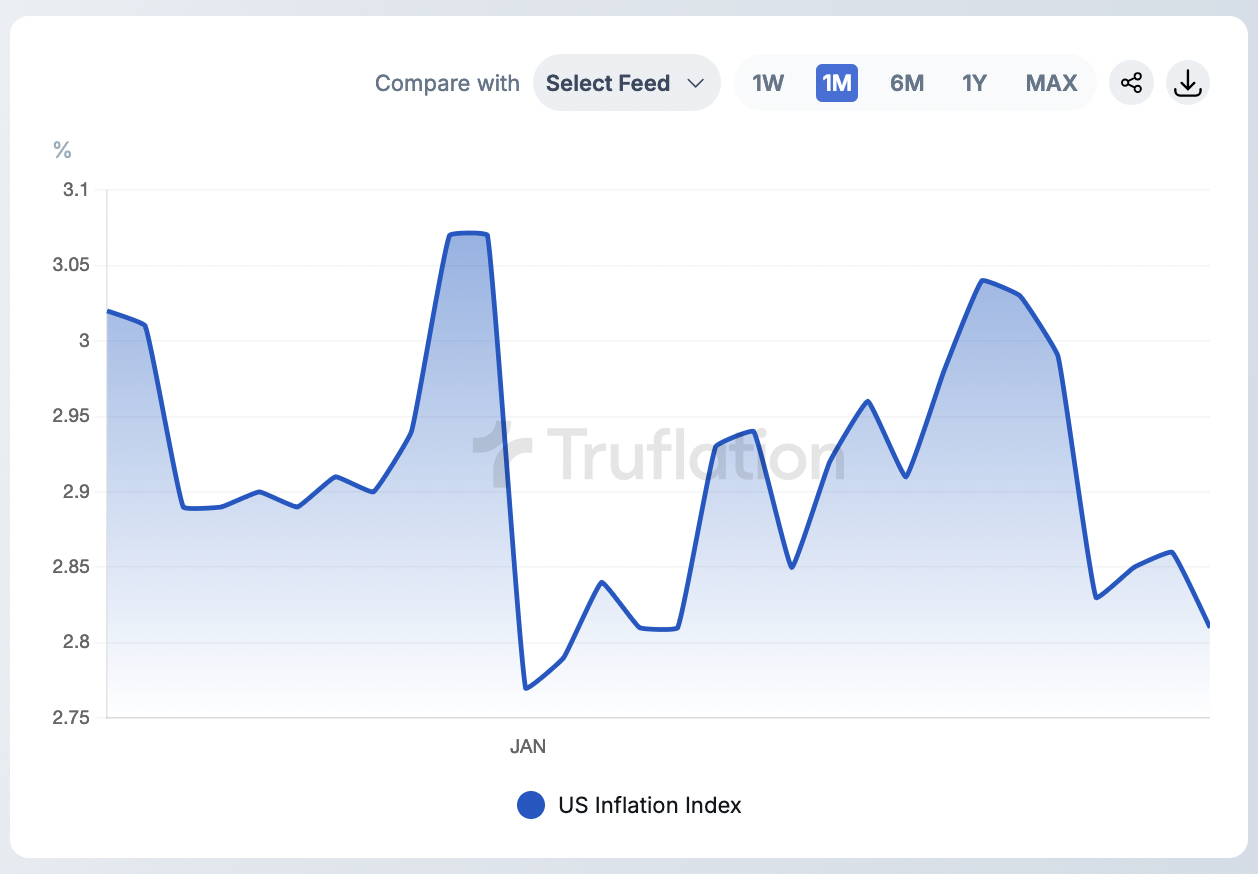Click the "Compare with" label text
This screenshot has height=874, width=1258.
(x=447, y=83)
